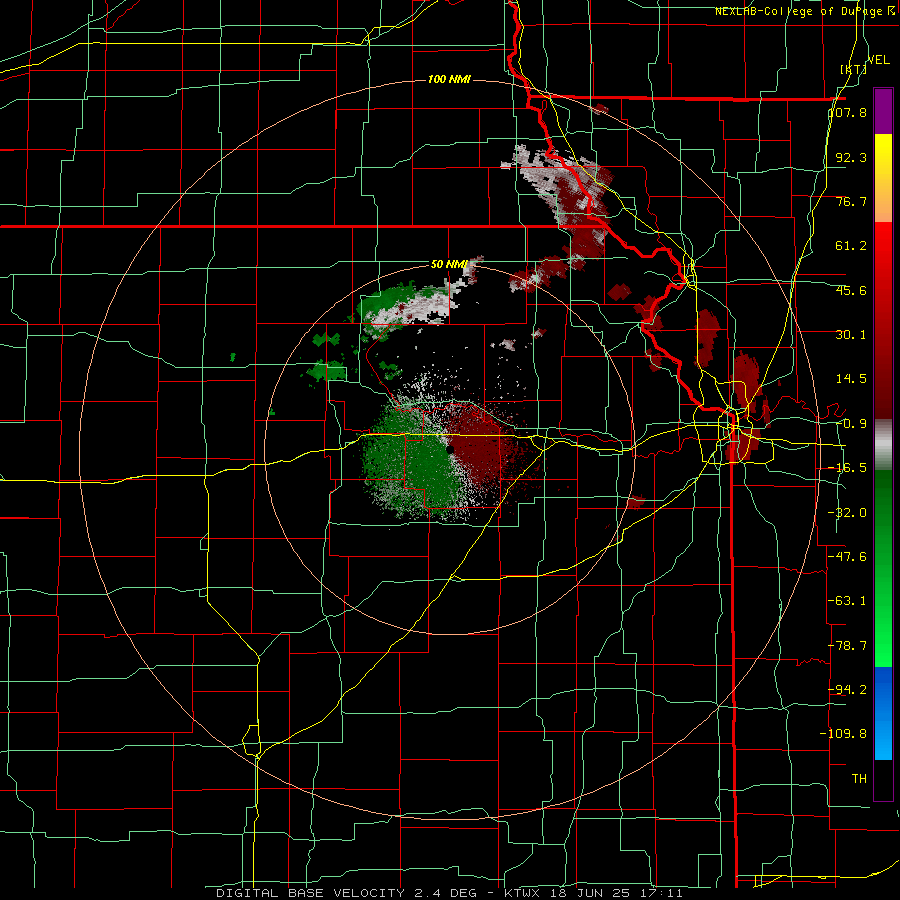Click the black radar site dot at map center

tap(451, 450)
